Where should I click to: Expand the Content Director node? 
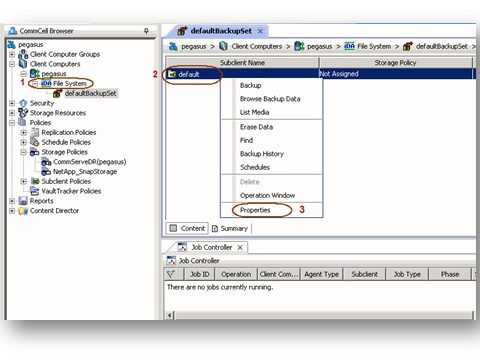(x=12, y=211)
